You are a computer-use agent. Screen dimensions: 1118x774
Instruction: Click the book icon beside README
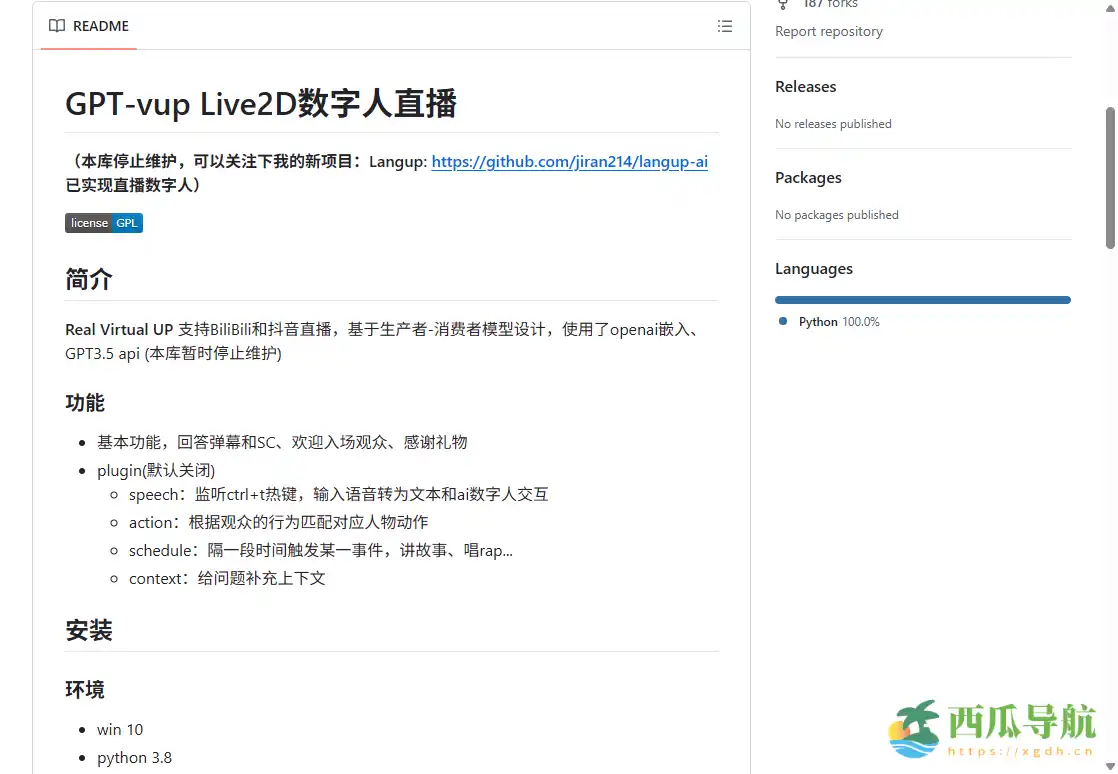click(57, 26)
